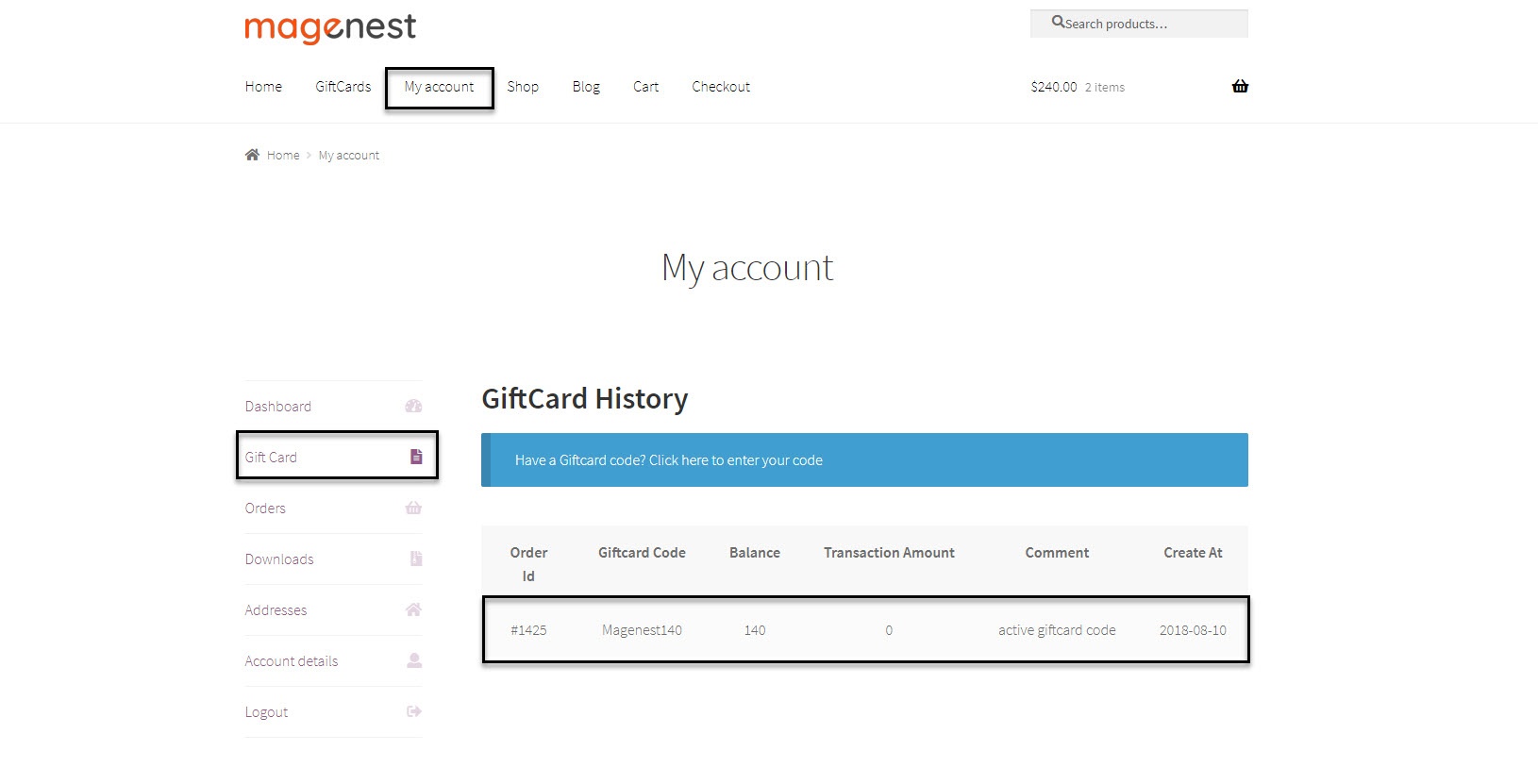Open the My account menu item
This screenshot has height=784, width=1538.
pos(439,87)
